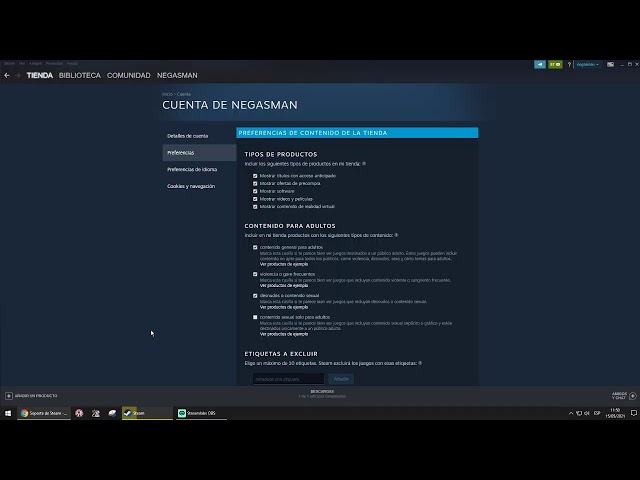Expand the negasman account dropdown
This screenshot has height=480, width=640.
coord(588,64)
